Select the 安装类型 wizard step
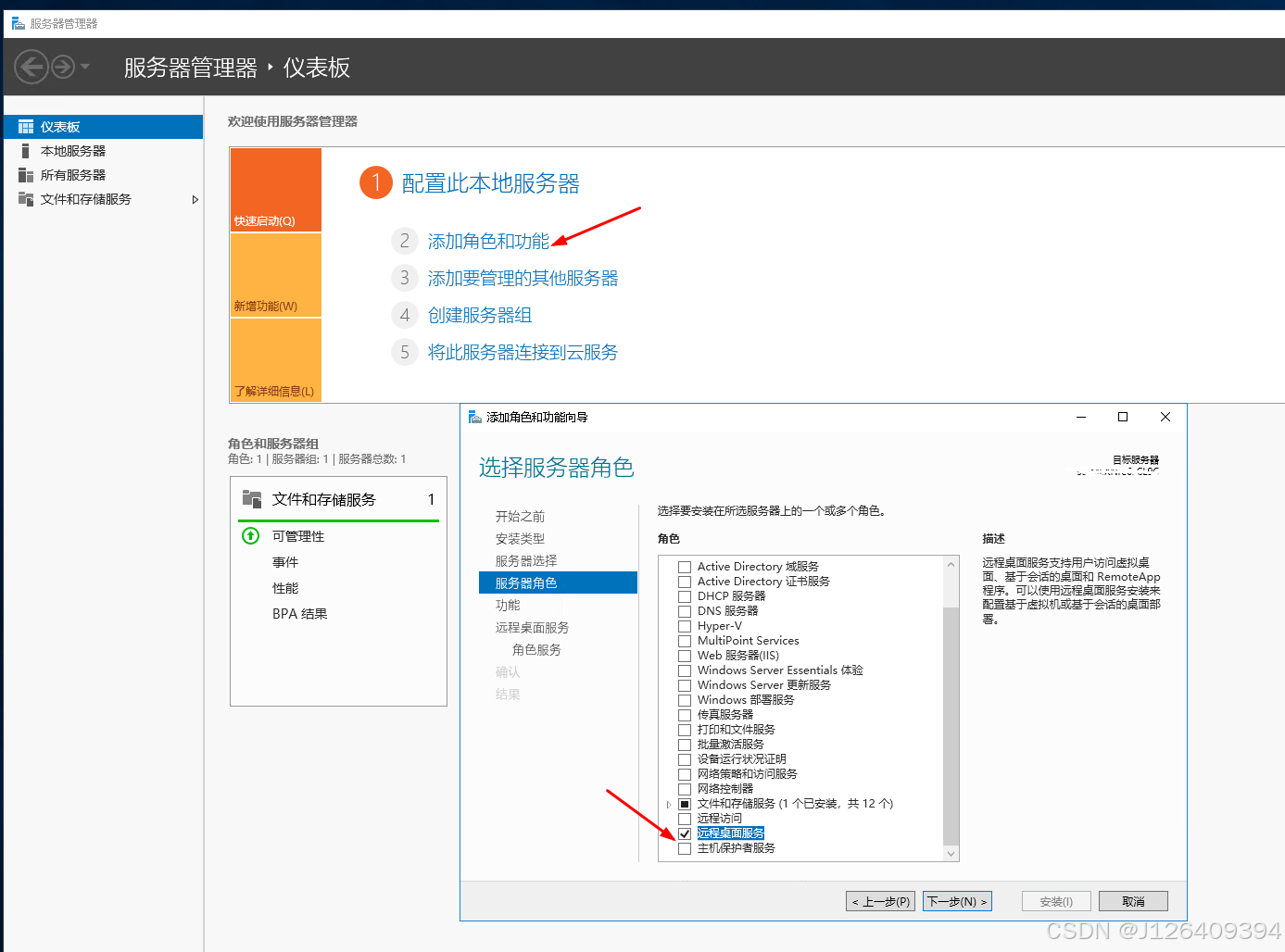 click(520, 539)
